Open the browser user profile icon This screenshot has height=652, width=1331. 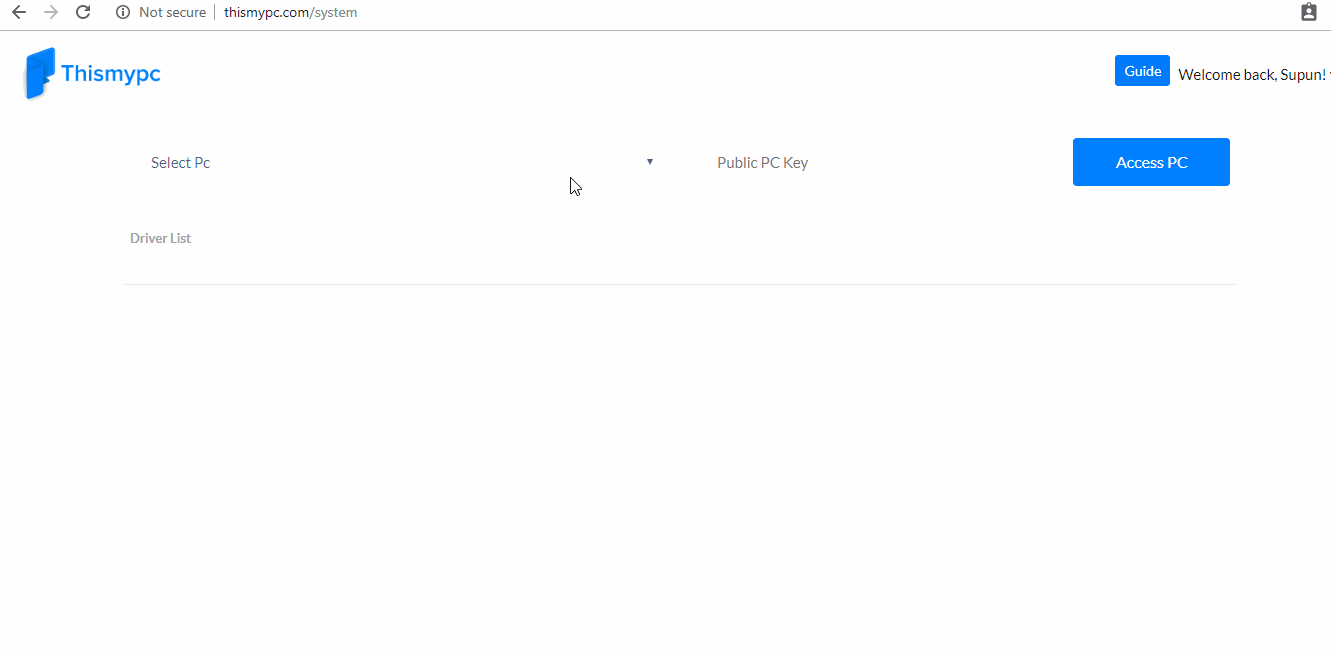(1308, 11)
